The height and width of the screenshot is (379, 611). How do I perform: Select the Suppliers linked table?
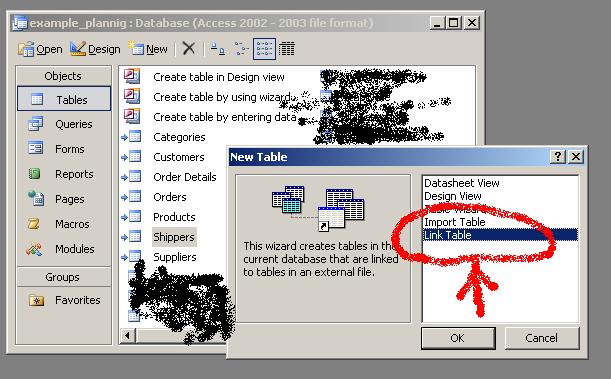(175, 257)
